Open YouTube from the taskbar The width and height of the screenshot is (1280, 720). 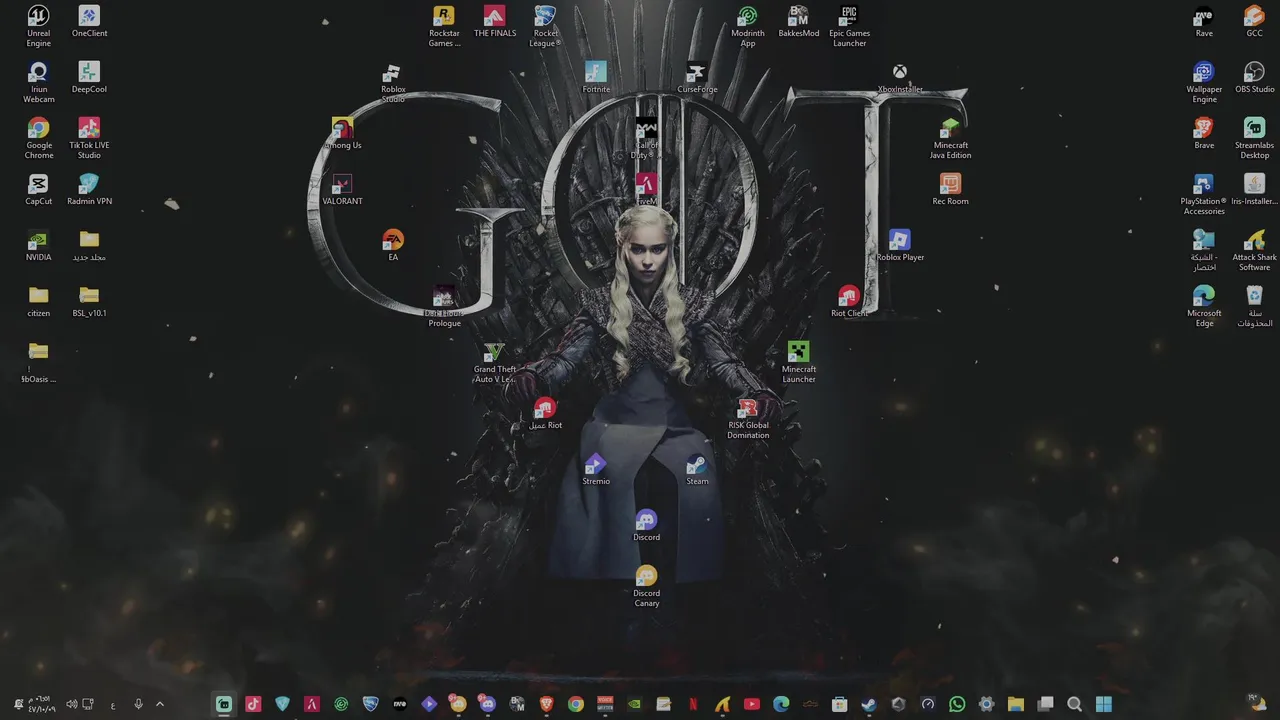click(x=752, y=704)
